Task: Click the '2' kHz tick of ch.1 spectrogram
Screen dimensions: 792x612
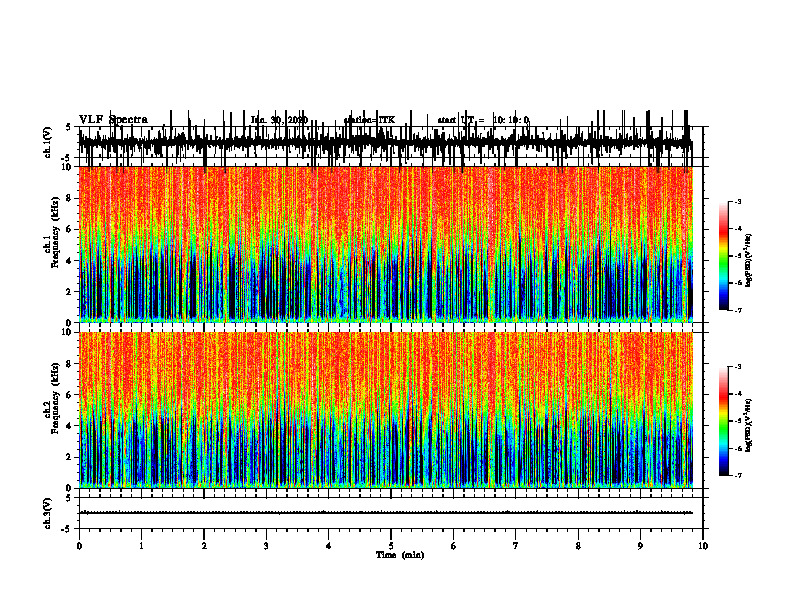Action: click(70, 292)
